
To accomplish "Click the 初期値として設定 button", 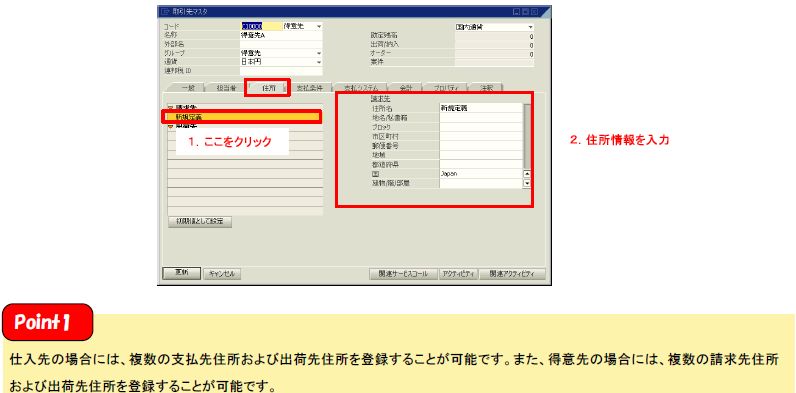I will click(200, 222).
